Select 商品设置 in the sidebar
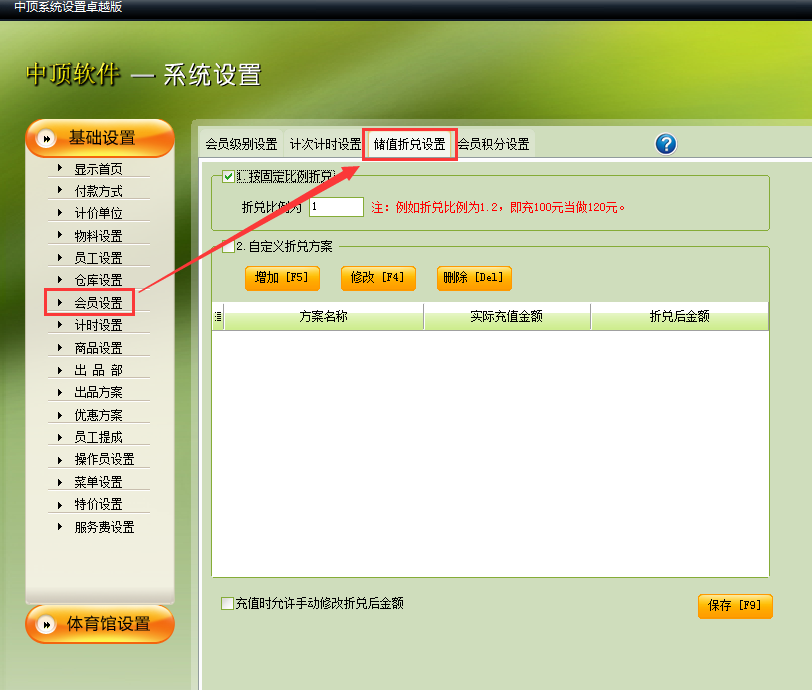Image resolution: width=812 pixels, height=690 pixels. pos(98,348)
